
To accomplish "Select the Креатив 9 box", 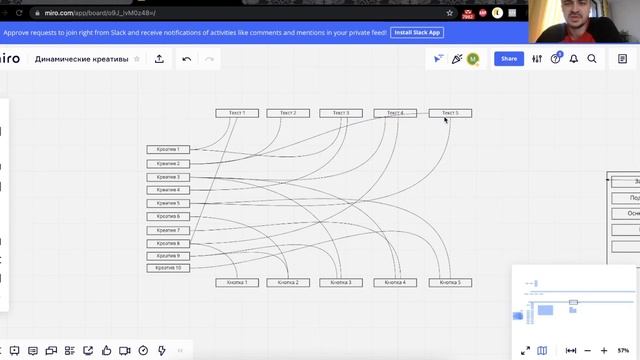I will [x=168, y=256].
